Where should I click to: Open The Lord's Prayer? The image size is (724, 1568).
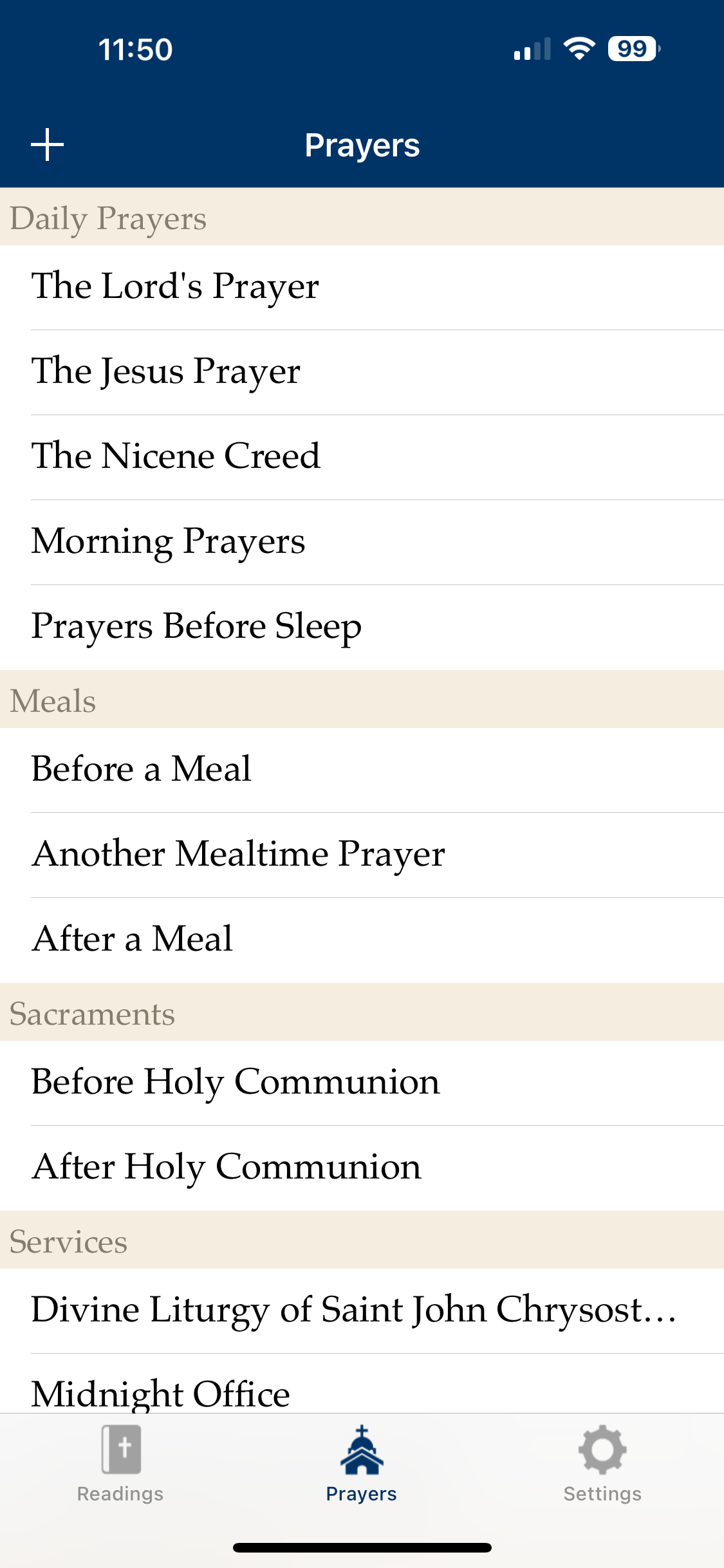175,286
